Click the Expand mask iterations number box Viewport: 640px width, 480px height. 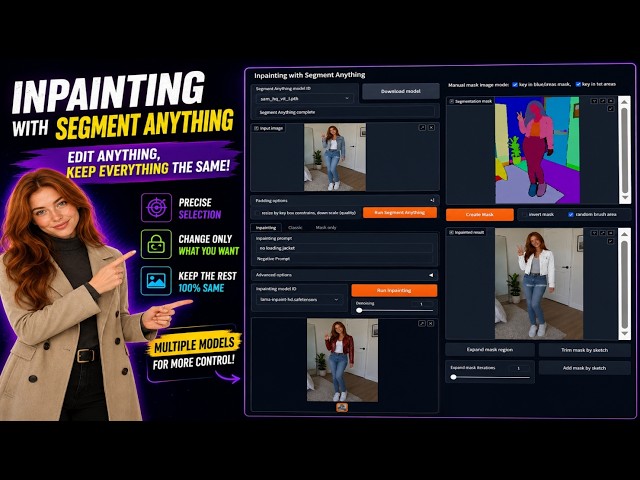519,368
